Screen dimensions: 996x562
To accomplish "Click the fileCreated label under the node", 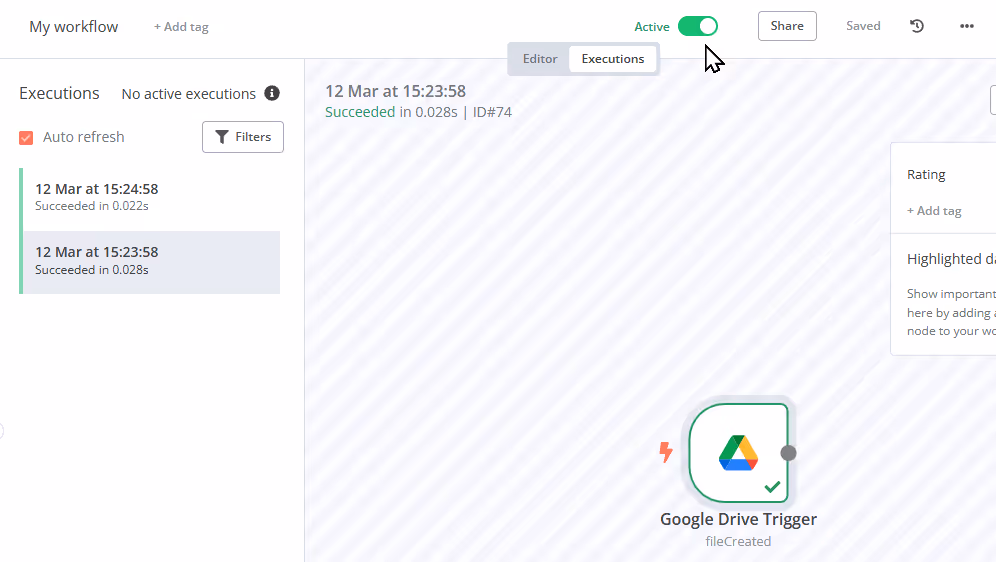I will [738, 542].
